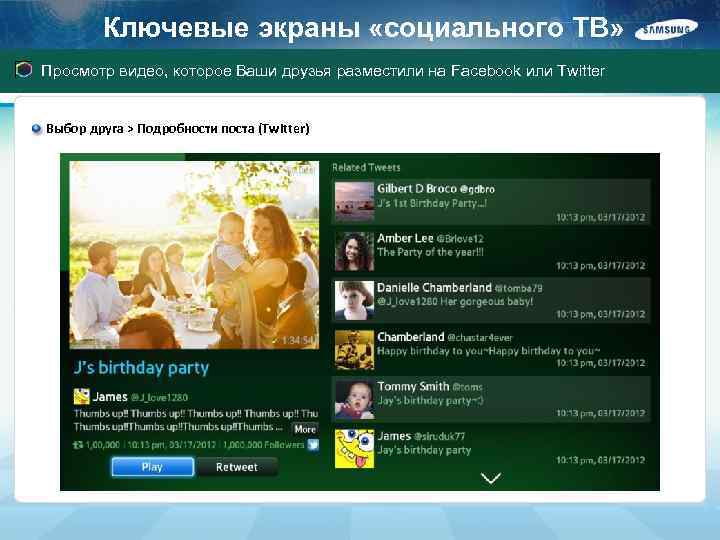Click the name 'Danielle Chamberland'
720x540 pixels.
(434, 288)
